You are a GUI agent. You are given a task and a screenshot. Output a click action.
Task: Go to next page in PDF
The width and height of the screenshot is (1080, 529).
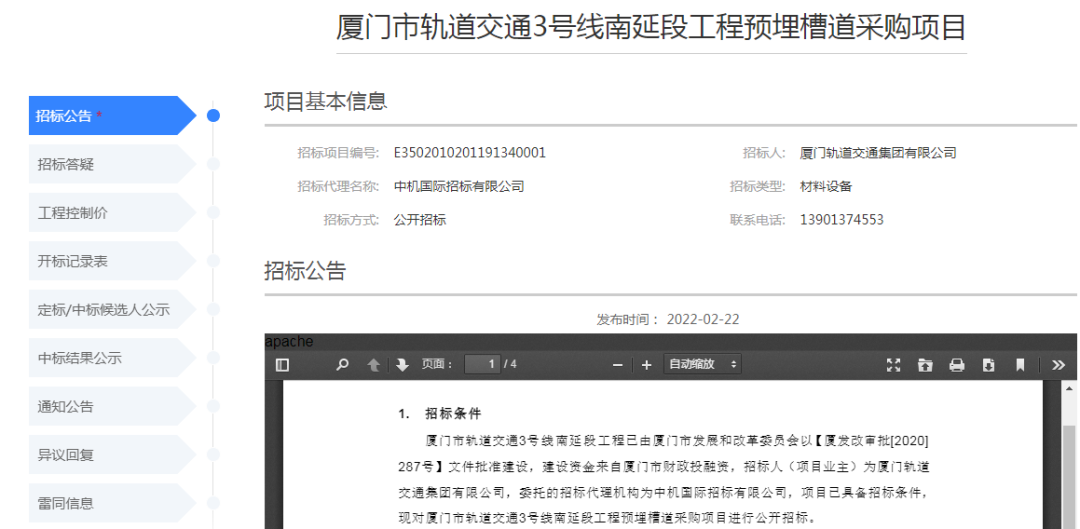tap(402, 365)
